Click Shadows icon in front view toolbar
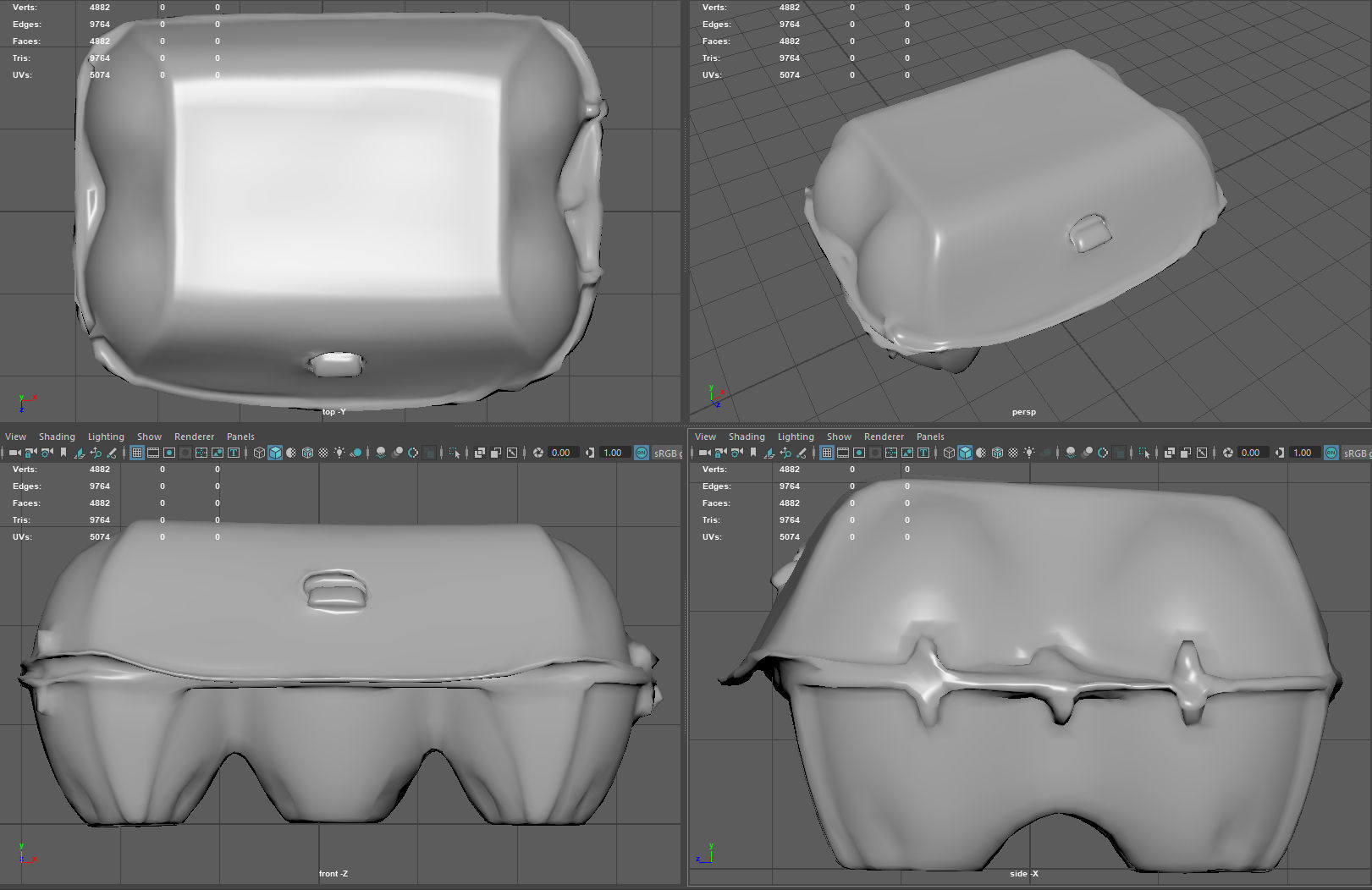1372x890 pixels. [356, 453]
